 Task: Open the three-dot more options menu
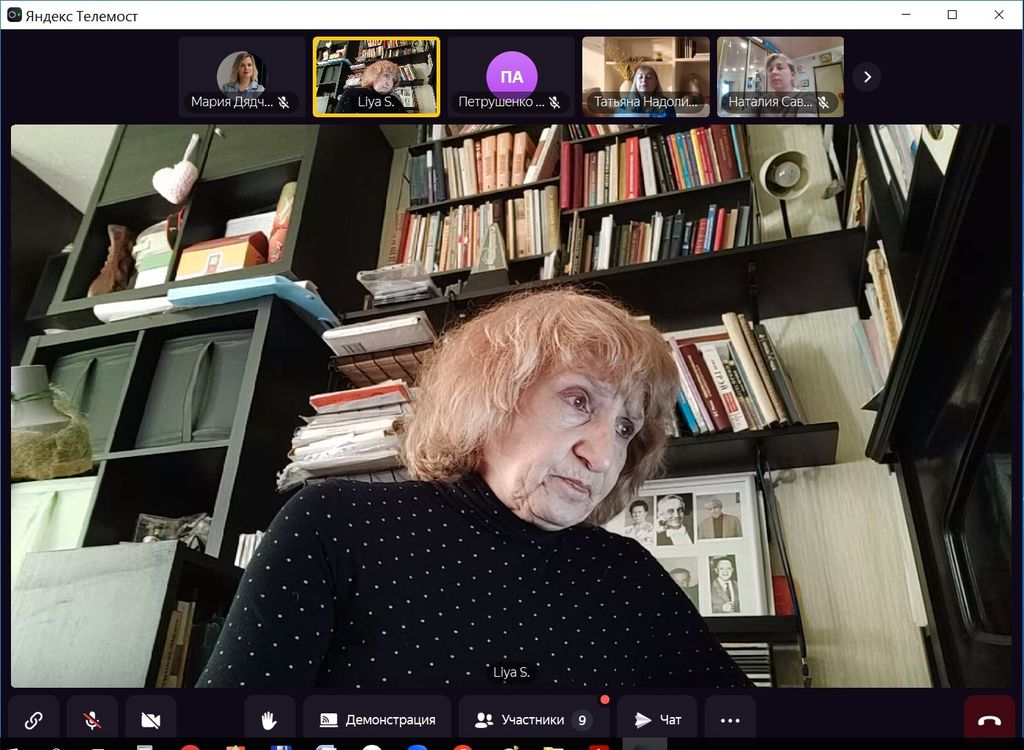730,720
